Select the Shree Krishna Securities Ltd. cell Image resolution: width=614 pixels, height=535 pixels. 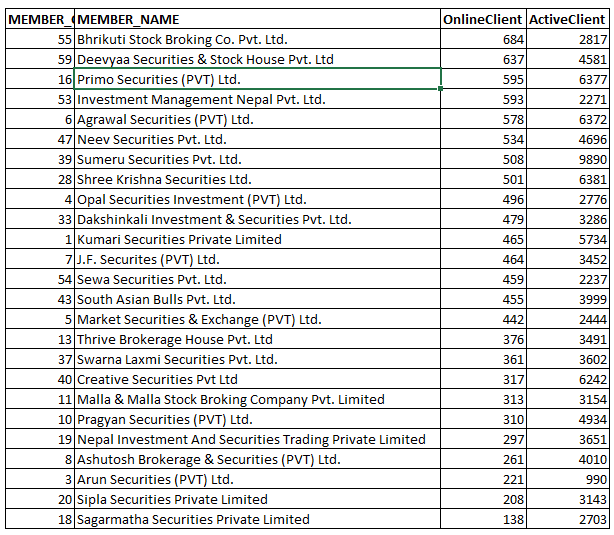click(x=257, y=179)
